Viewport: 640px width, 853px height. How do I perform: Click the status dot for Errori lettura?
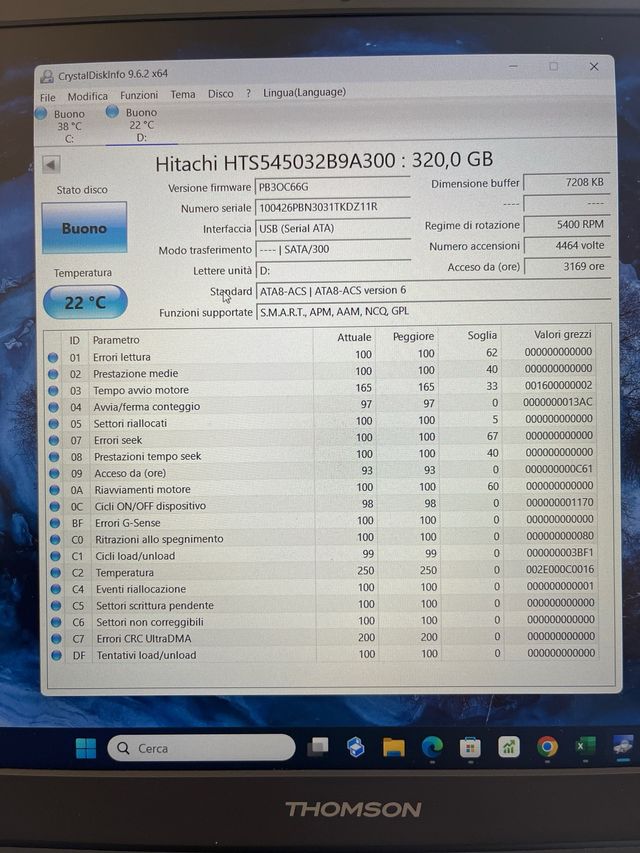[x=53, y=357]
